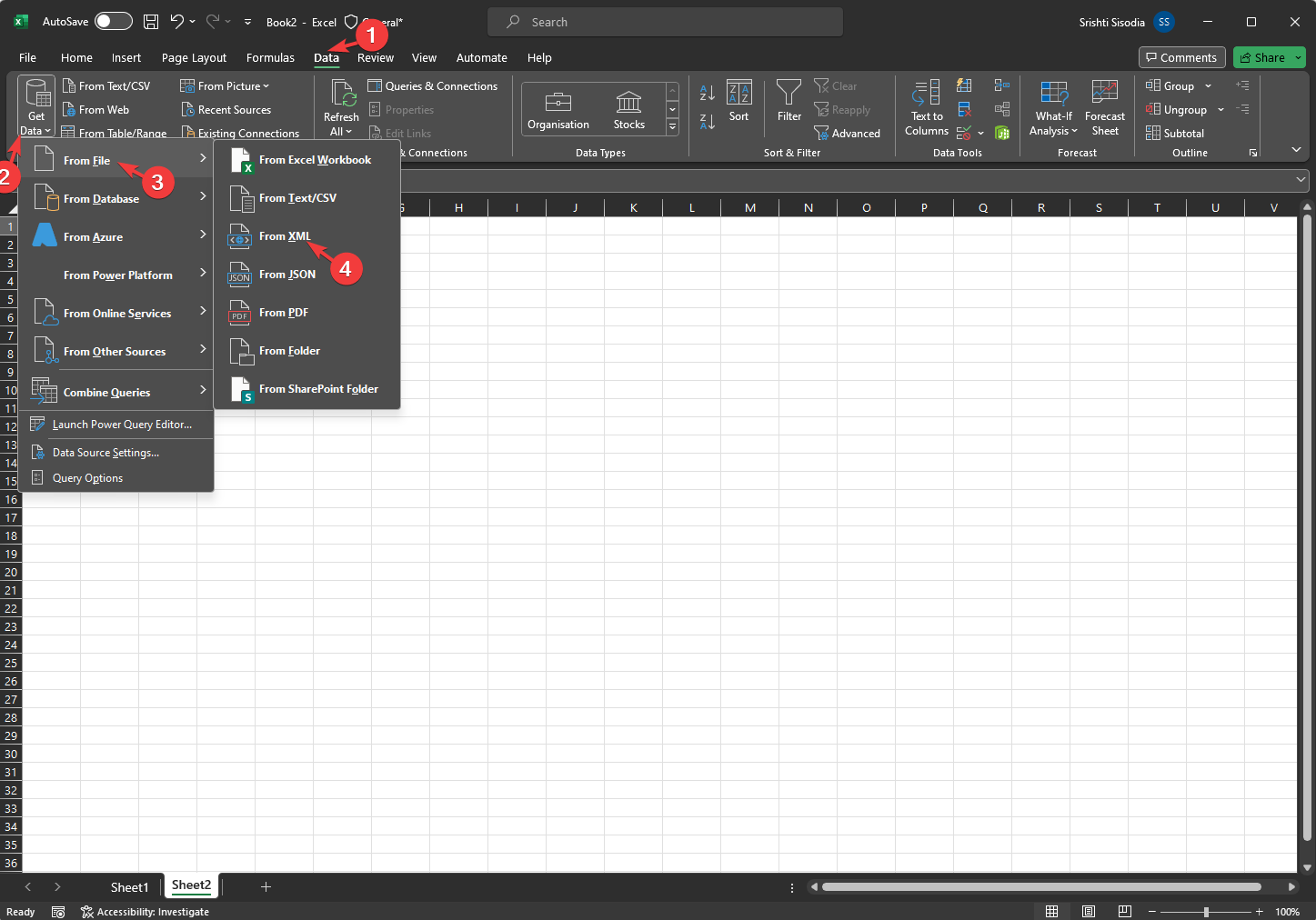Open Customize Quick Access Toolbar dropdown

(x=247, y=22)
